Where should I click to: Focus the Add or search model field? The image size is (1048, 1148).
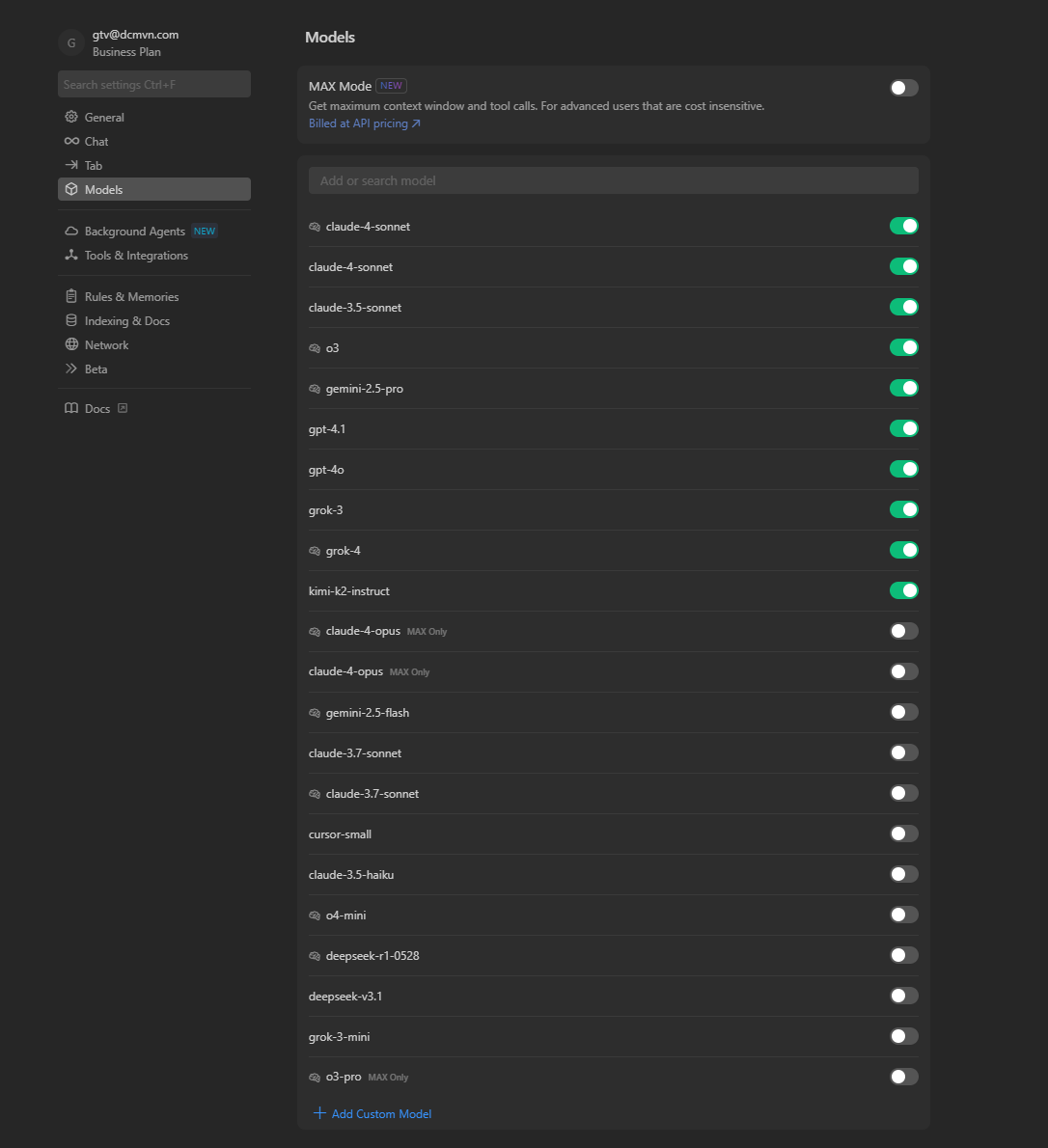(613, 180)
